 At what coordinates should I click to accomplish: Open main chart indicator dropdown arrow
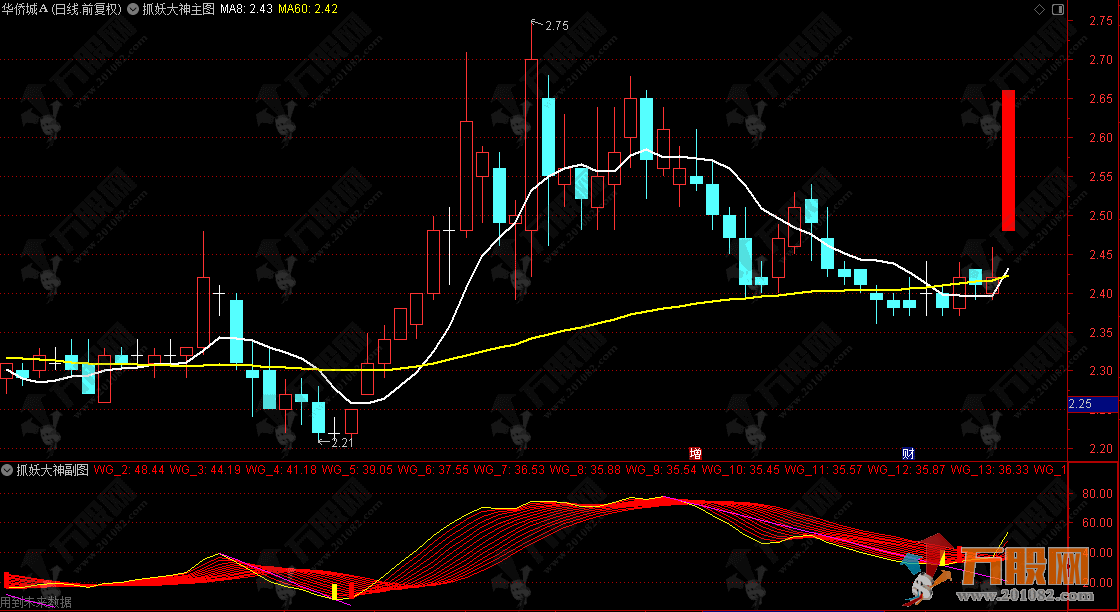point(131,9)
